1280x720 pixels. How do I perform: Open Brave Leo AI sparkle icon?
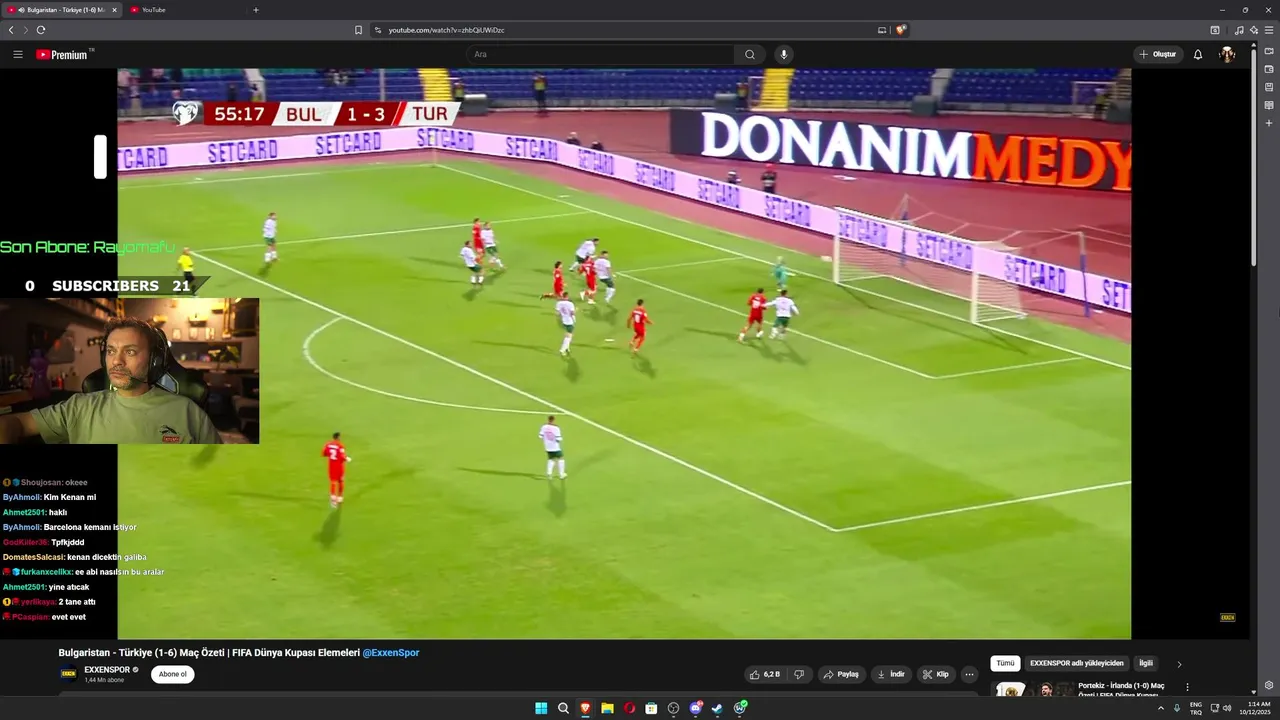[x=1254, y=30]
